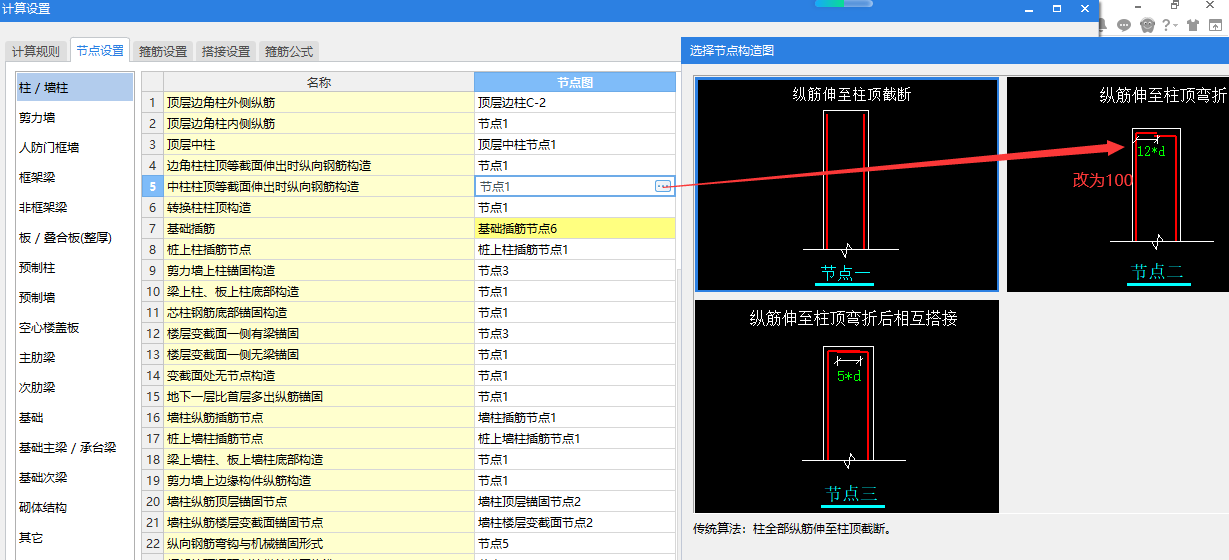
Task: Click the 名称 column header
Action: (319, 82)
